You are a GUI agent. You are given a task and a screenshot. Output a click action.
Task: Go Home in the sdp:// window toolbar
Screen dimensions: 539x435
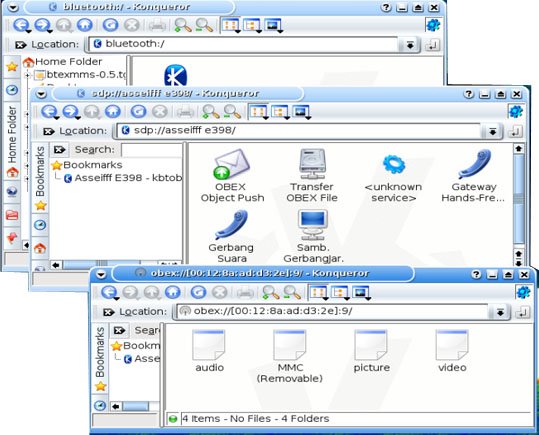pyautogui.click(x=113, y=112)
